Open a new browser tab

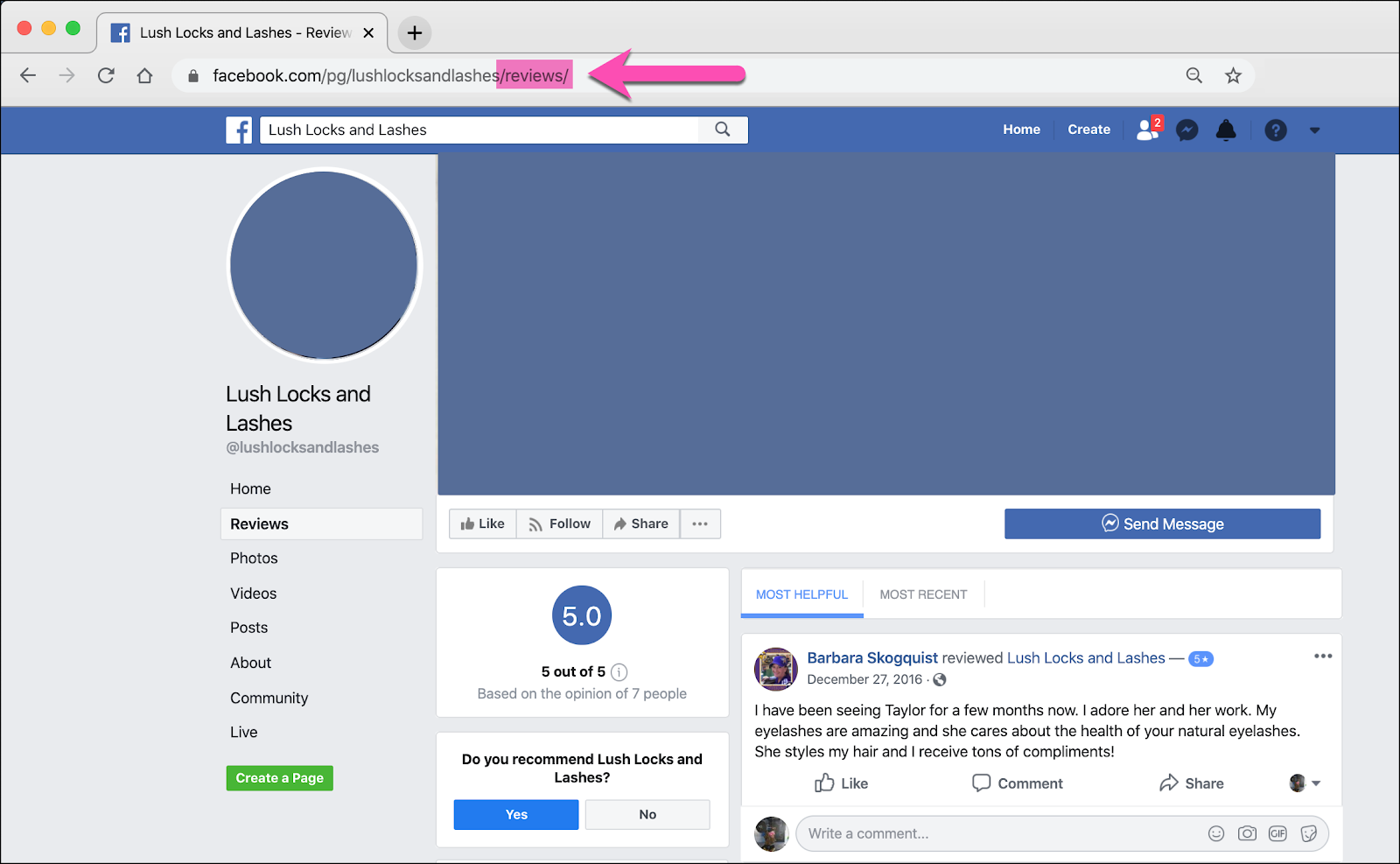pos(415,33)
